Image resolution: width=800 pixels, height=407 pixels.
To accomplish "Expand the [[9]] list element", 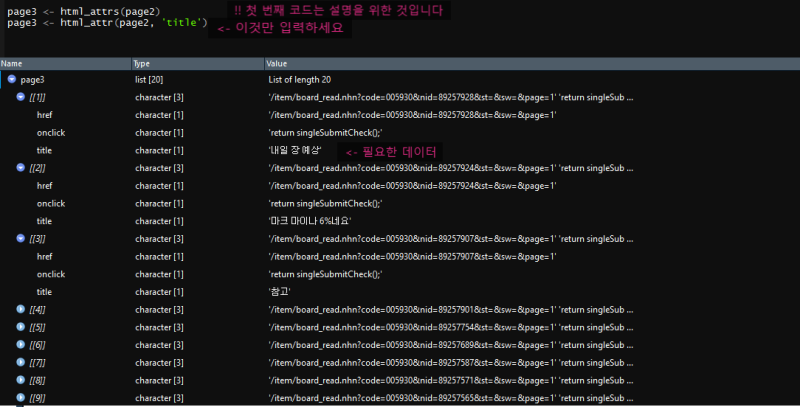I will [20, 397].
